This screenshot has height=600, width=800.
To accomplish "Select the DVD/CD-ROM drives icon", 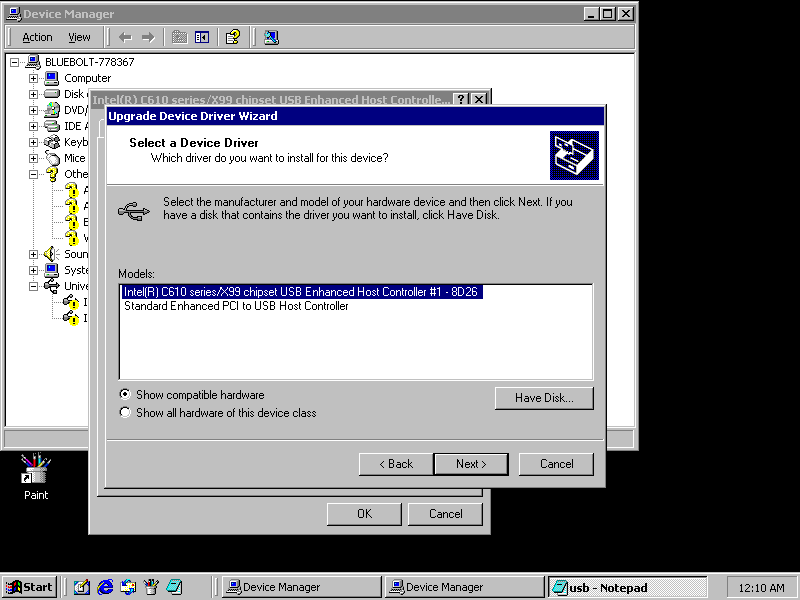I will (x=52, y=110).
